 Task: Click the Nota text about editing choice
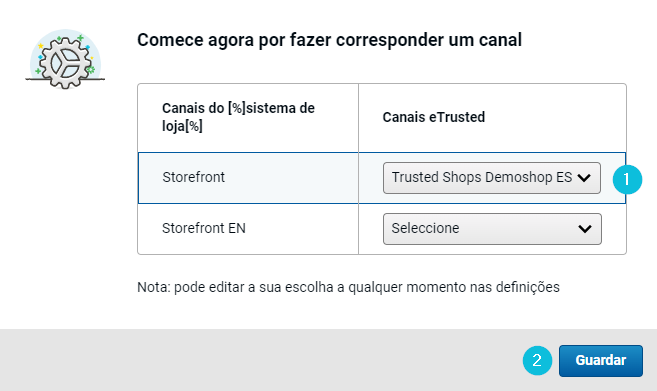348,287
